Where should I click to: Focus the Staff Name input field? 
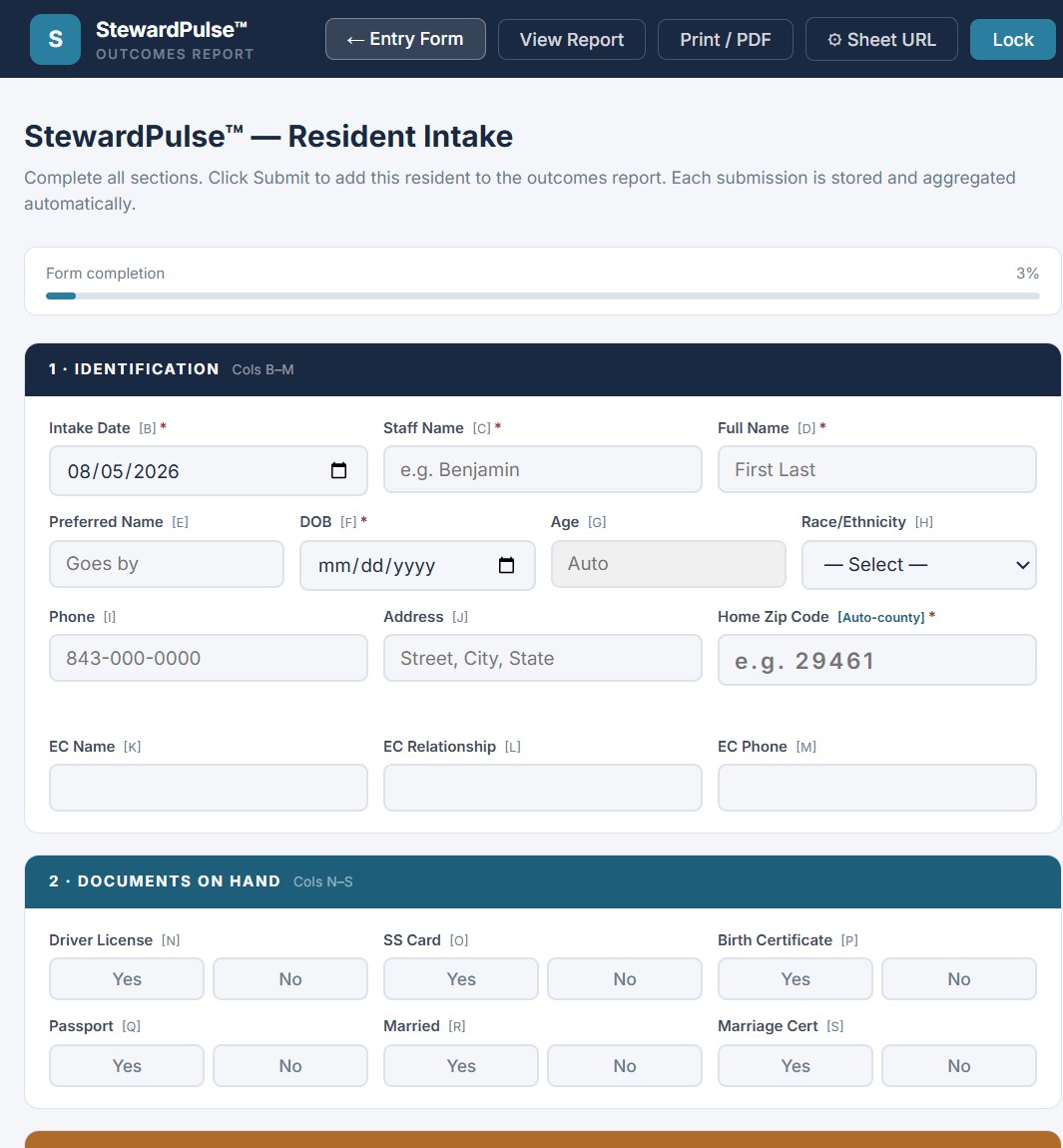point(543,469)
